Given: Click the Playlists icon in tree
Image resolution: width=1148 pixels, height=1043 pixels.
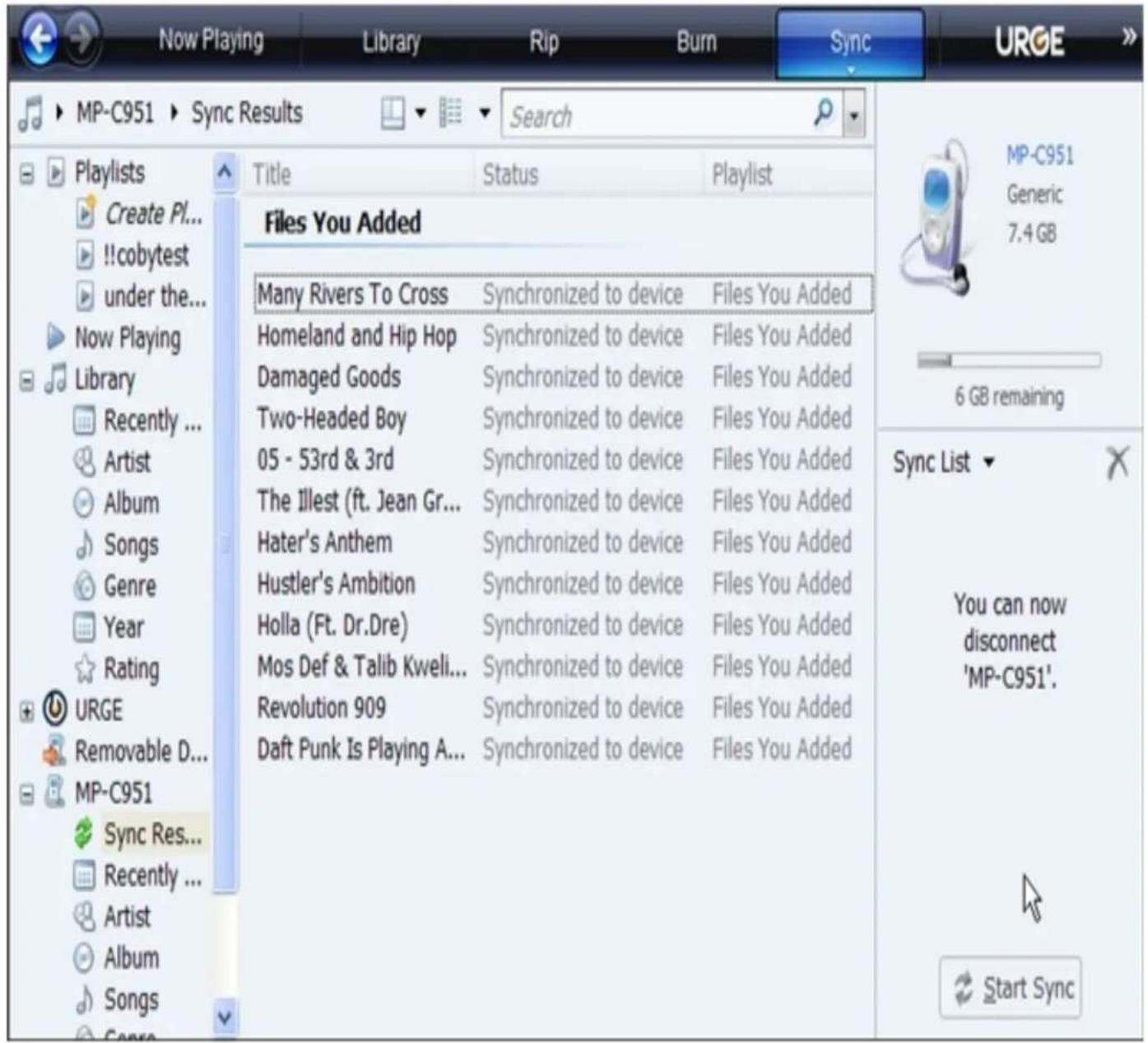Looking at the screenshot, I should [x=55, y=173].
